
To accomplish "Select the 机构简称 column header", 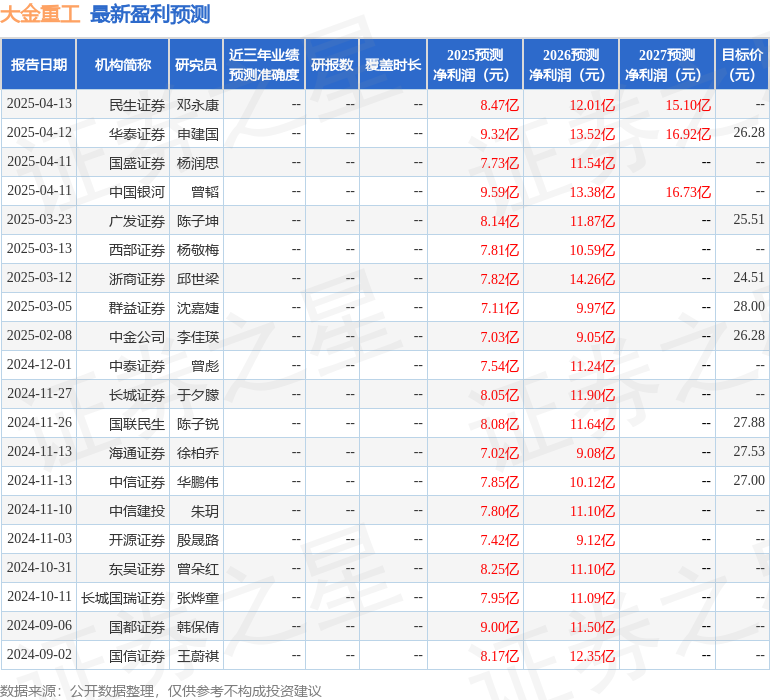I will 123,65.
